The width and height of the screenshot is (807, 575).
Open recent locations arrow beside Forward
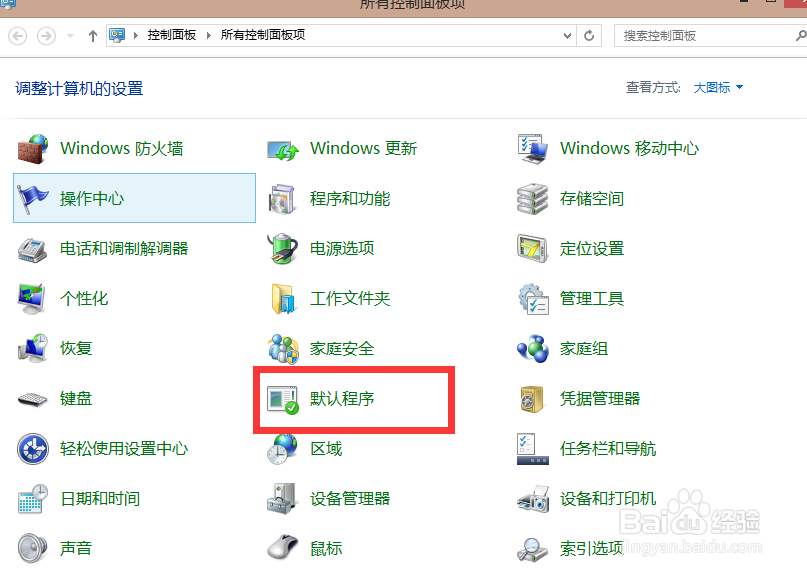click(71, 36)
